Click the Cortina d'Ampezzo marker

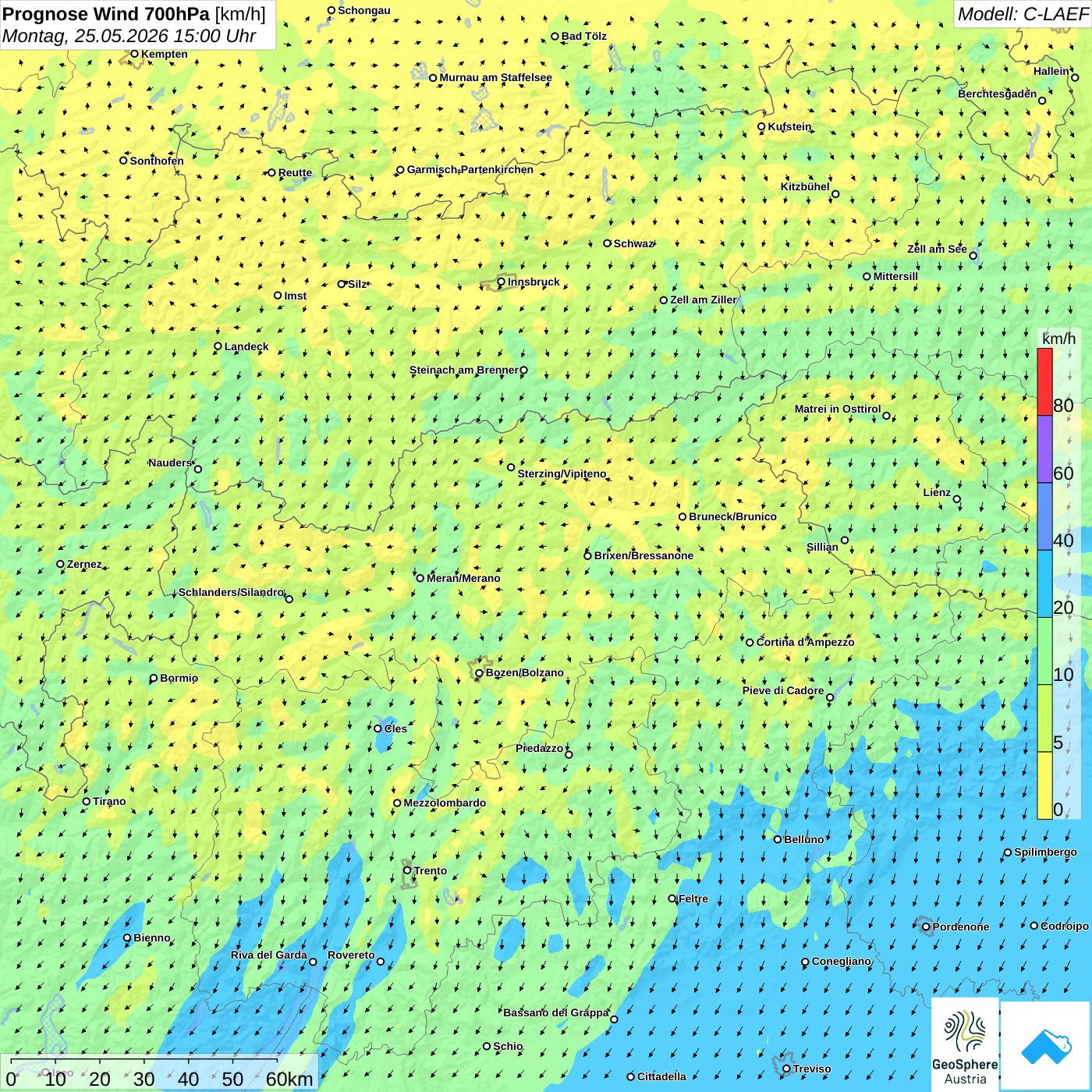coord(750,643)
